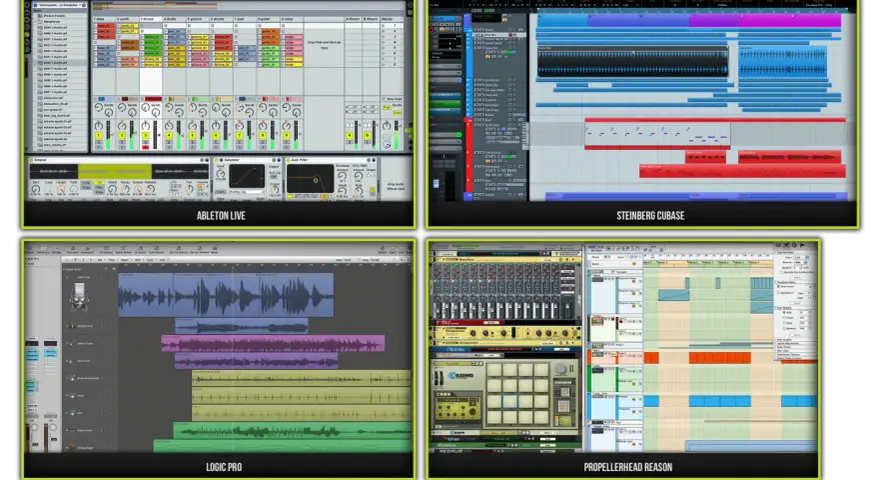The image size is (880, 480).
Task: Toggle Ableton track 6 activator button
Action: [216, 135]
